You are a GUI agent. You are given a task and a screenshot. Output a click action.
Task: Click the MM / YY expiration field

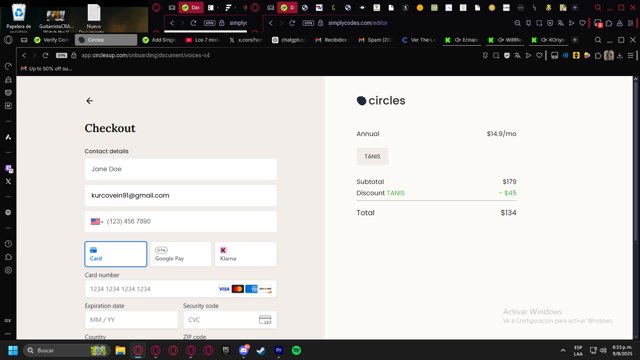click(x=131, y=320)
